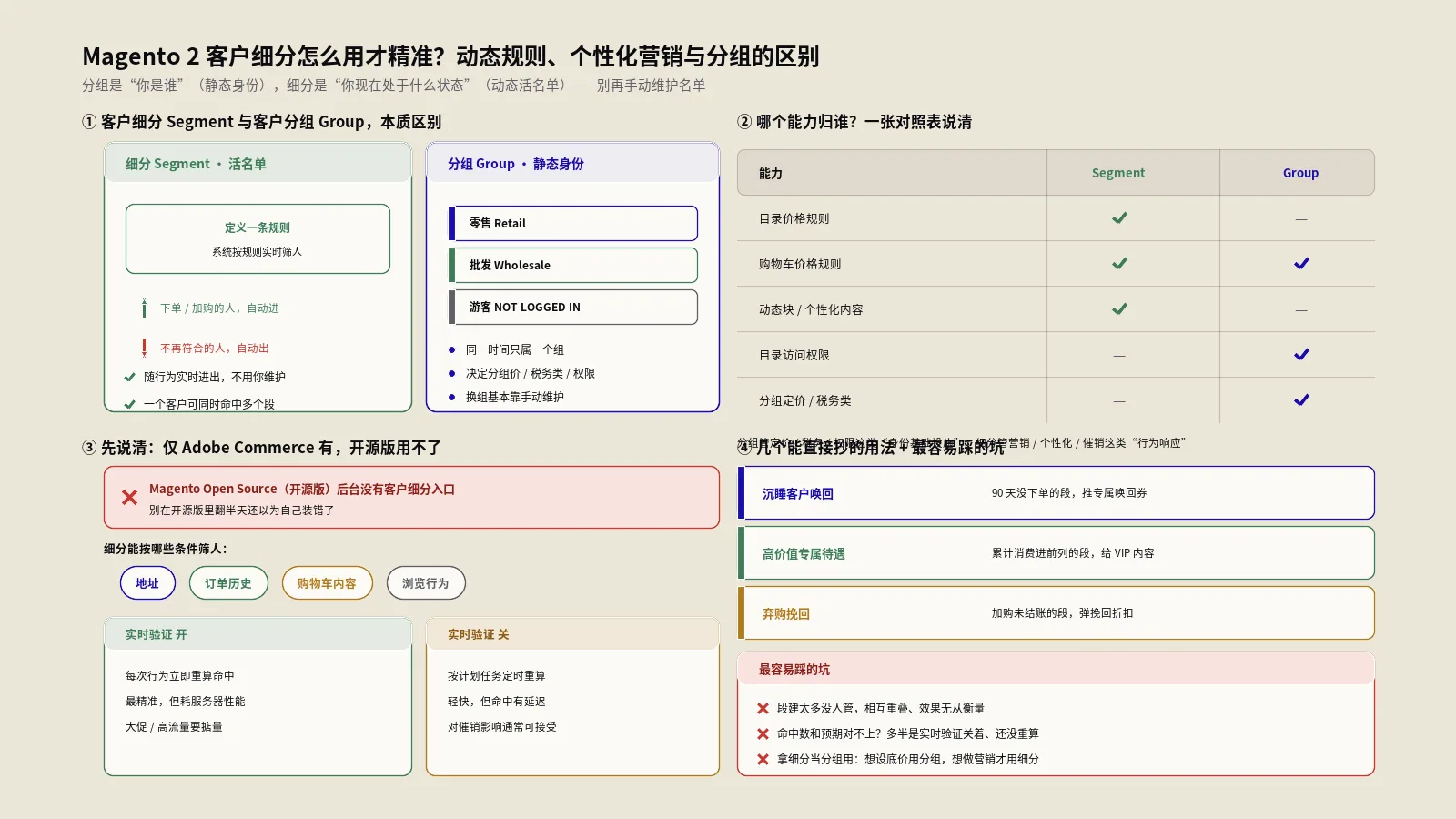Click the page title about Magento 2 客户细分

[x=450, y=56]
